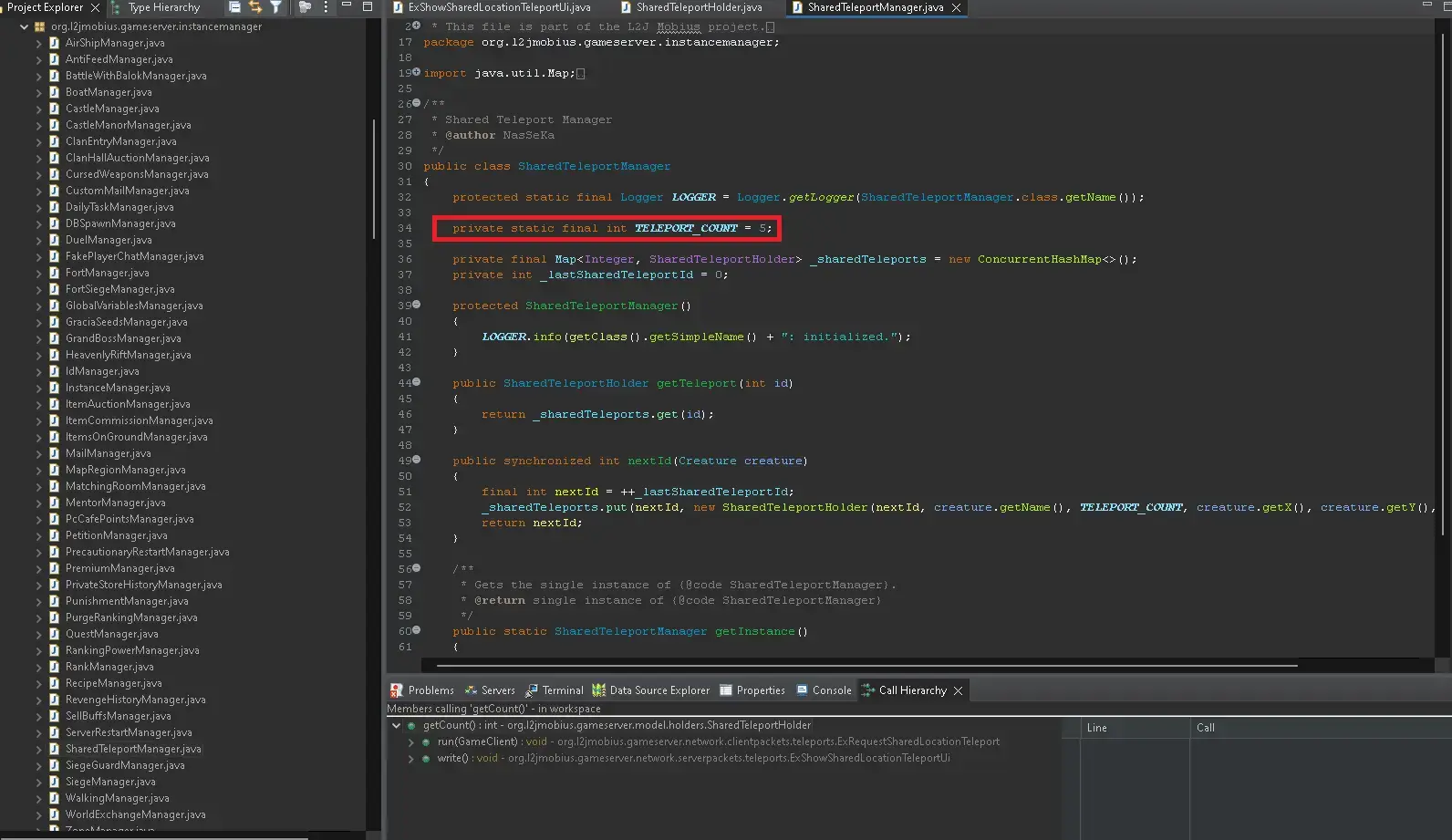The width and height of the screenshot is (1452, 840).
Task: Click the Data Source Explorer view icon
Action: point(598,690)
